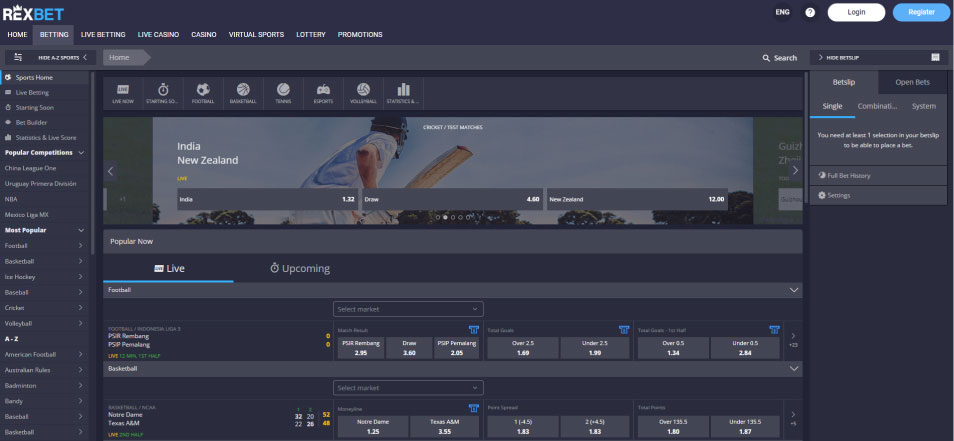The width and height of the screenshot is (954, 441).
Task: Collapse the Basketball live section
Action: (x=793, y=369)
